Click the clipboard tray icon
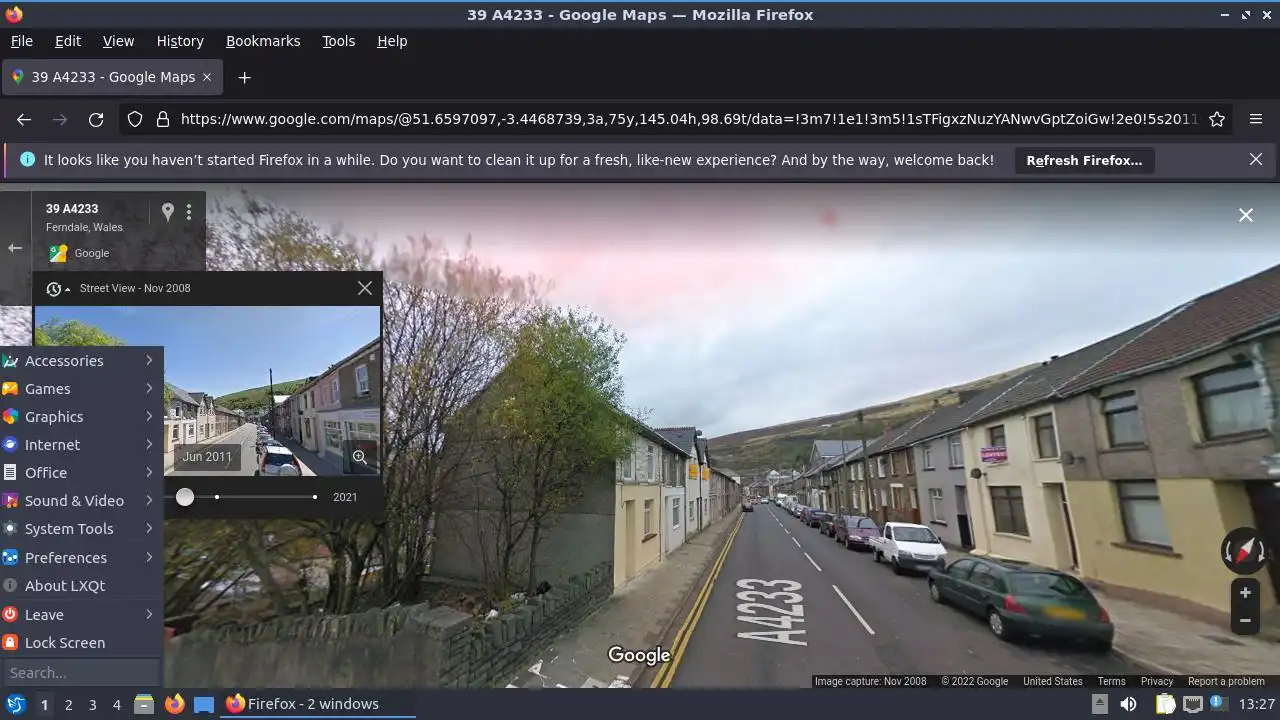Screen dimensions: 1280x720 pyautogui.click(x=1165, y=704)
